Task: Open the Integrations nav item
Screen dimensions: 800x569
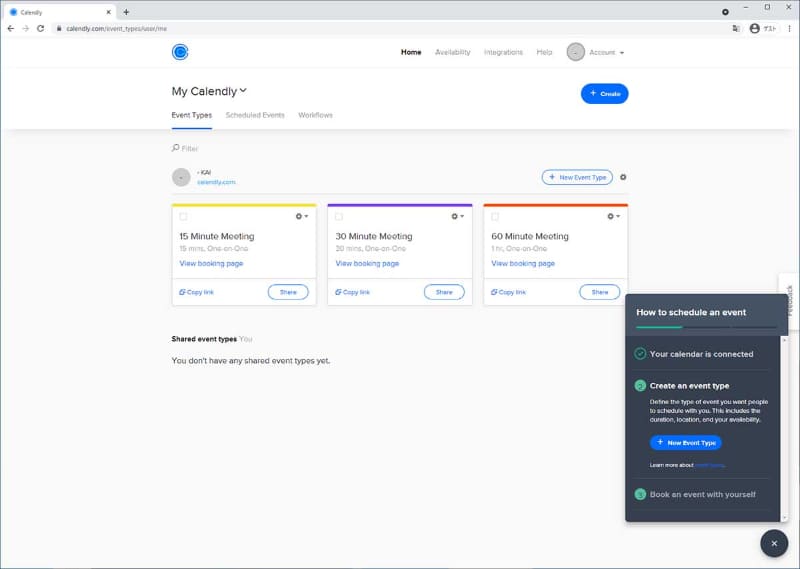Action: 503,52
